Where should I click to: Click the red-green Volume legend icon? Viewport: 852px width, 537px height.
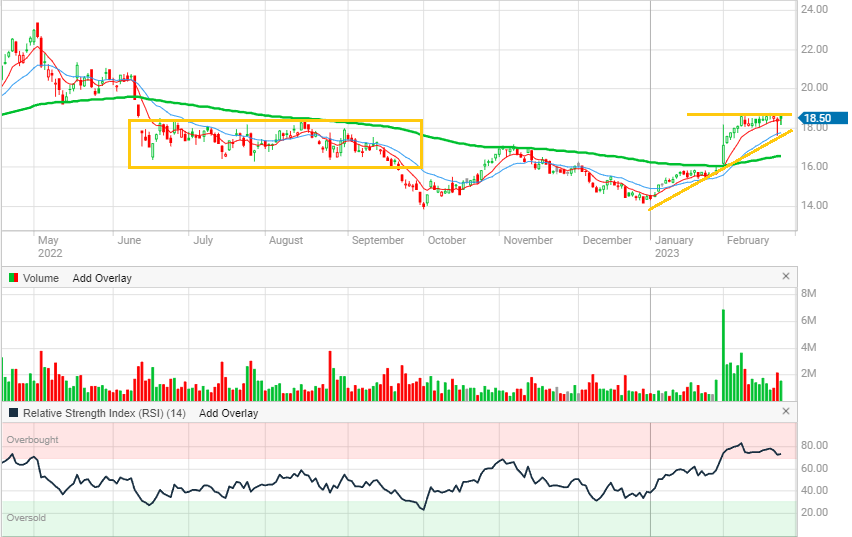coord(13,278)
